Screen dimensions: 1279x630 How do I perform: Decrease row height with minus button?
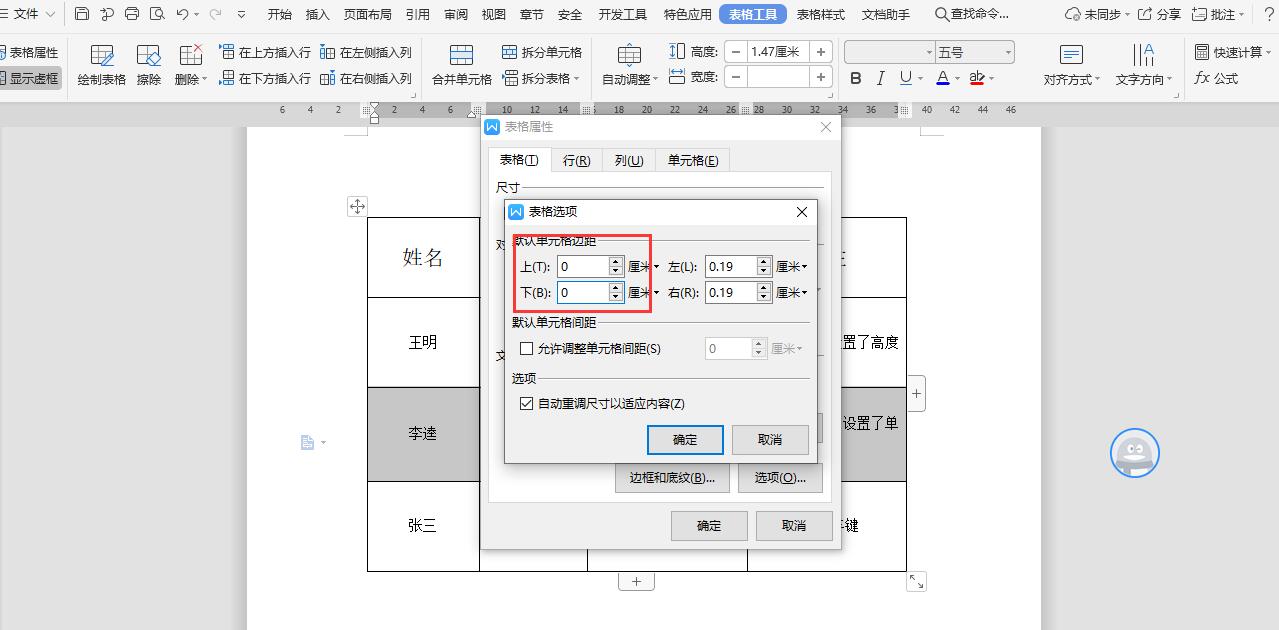[737, 52]
